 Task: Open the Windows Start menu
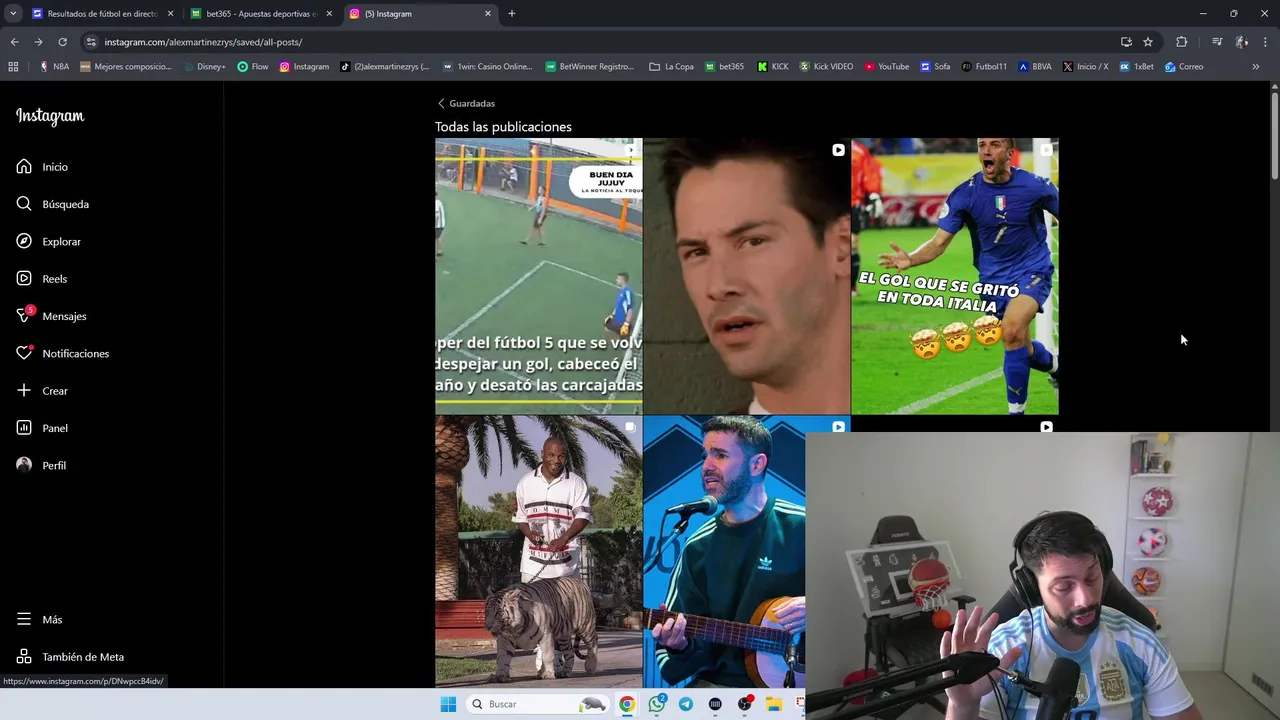(x=448, y=704)
